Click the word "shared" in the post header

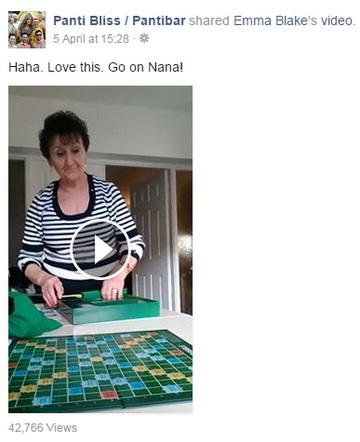(209, 21)
